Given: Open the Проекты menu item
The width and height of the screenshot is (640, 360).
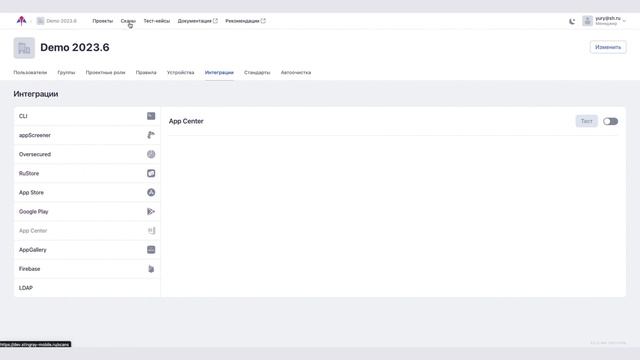Looking at the screenshot, I should point(102,21).
